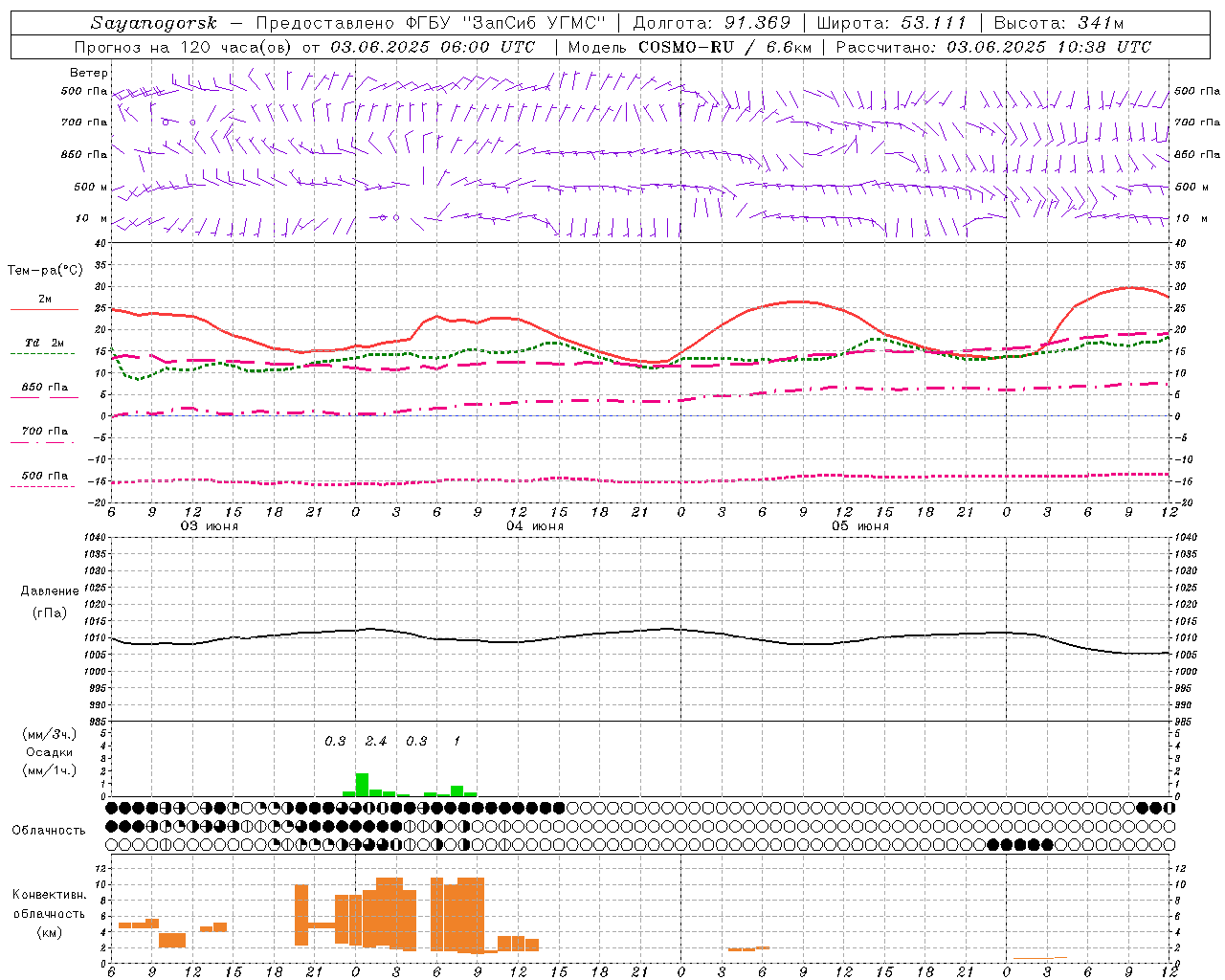Click the '(мм/3ч.)' precipitation unit label

(49, 734)
